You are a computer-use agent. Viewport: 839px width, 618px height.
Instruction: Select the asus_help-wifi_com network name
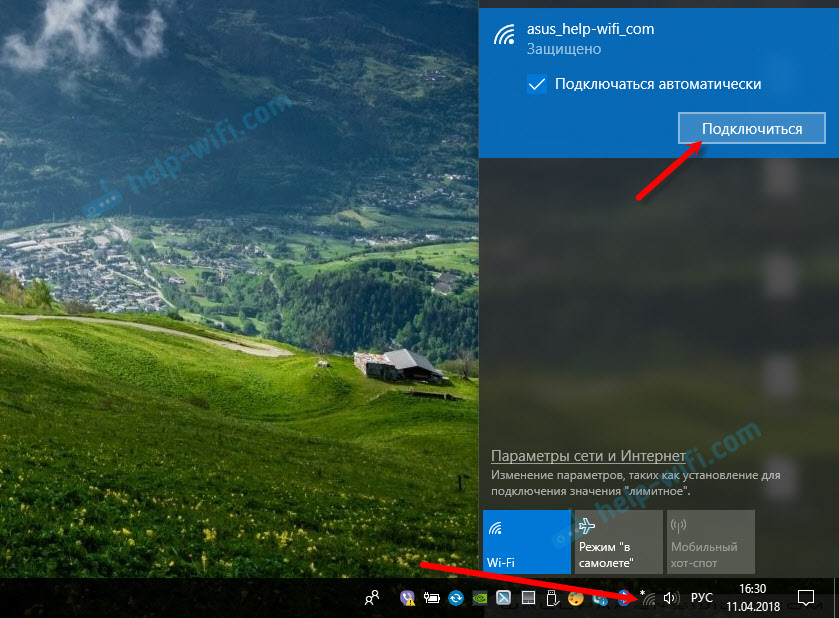coord(590,29)
